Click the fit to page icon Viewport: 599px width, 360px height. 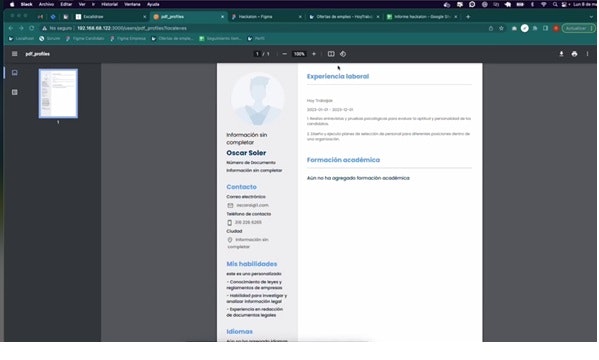pyautogui.click(x=331, y=54)
